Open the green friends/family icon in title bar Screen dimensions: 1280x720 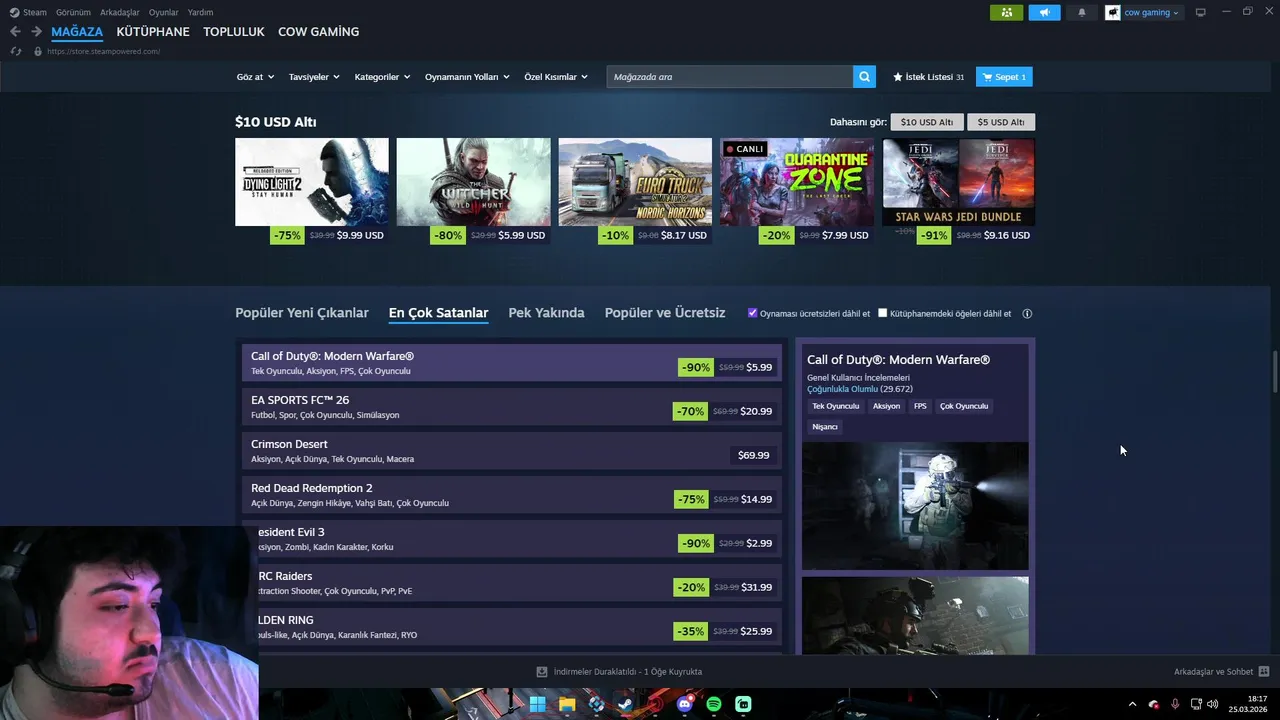[1006, 12]
